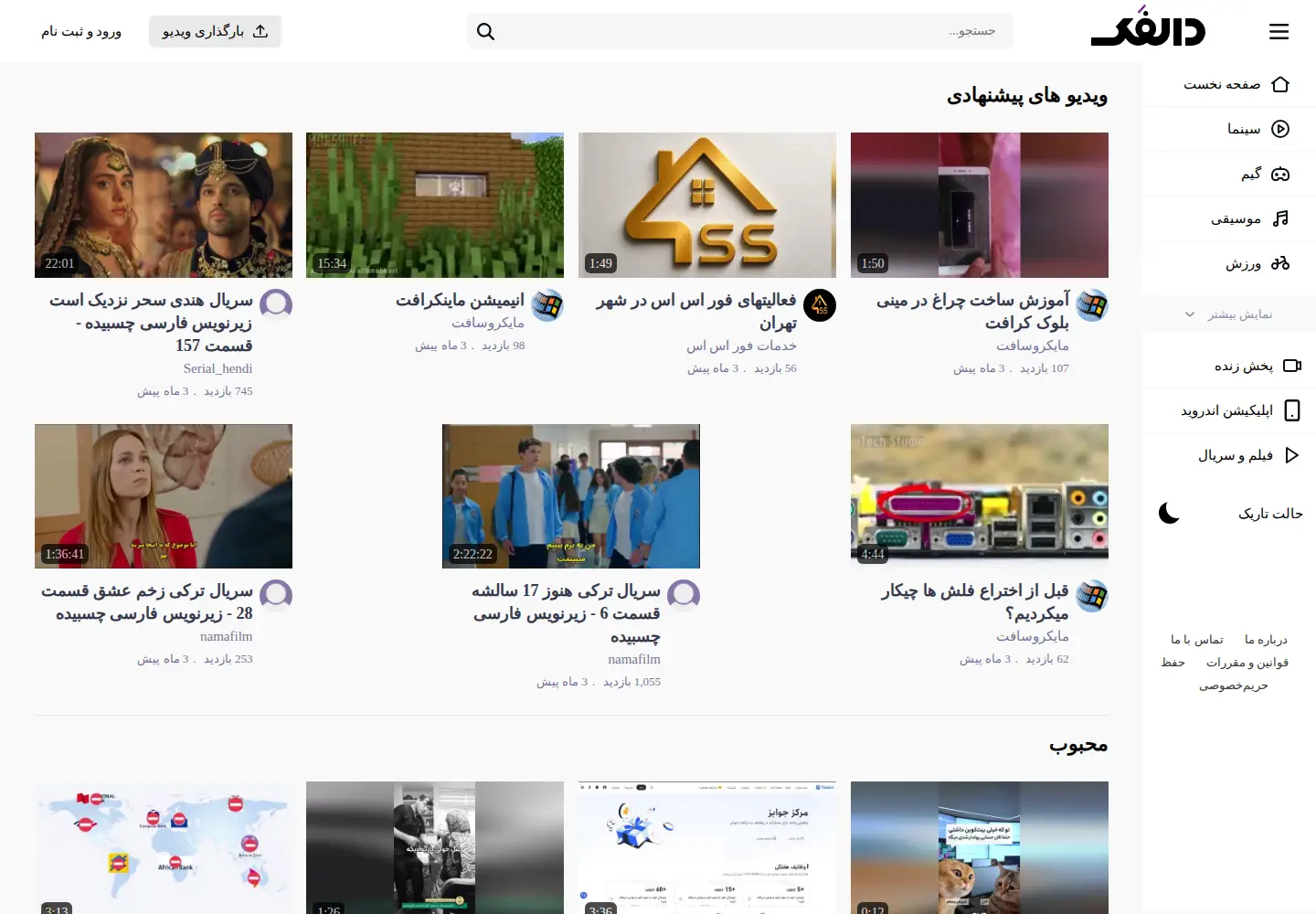Open the 4SS channel avatar
This screenshot has width=1316, height=914.
tap(820, 305)
